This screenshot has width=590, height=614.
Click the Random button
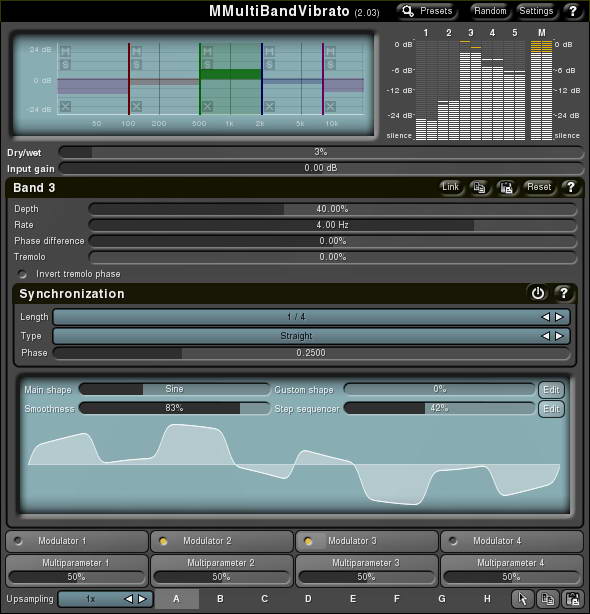point(490,11)
